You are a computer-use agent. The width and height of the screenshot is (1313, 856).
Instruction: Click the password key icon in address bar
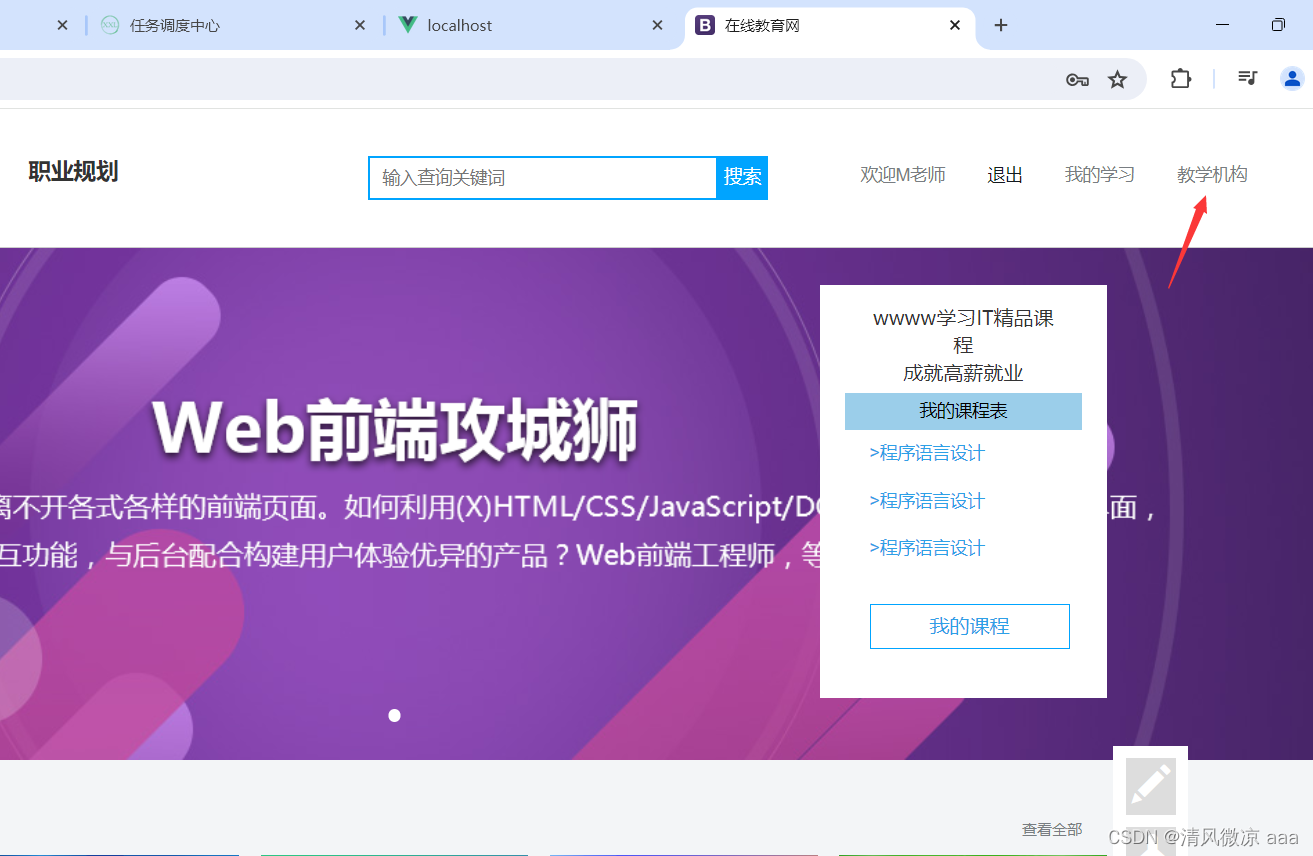[1077, 80]
